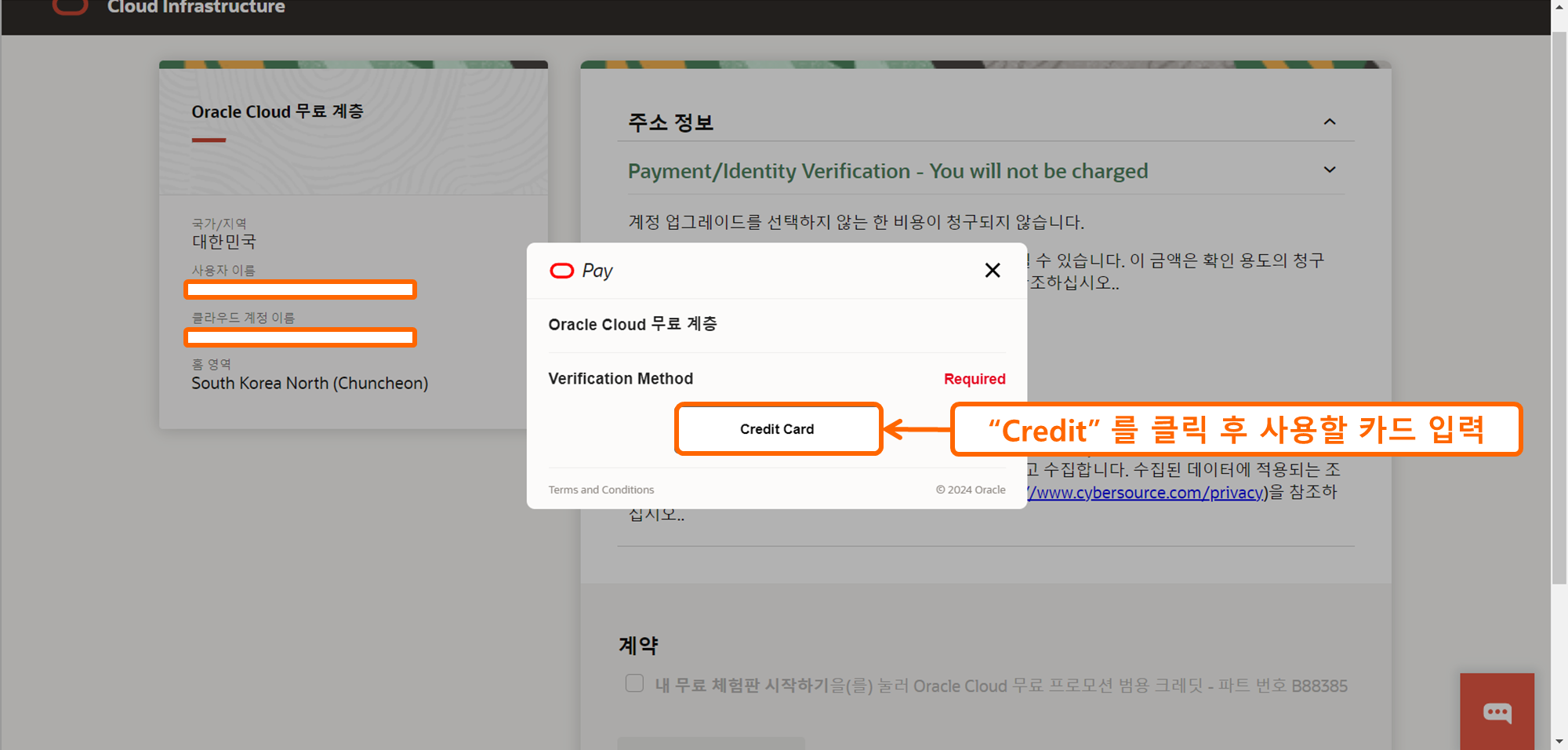The height and width of the screenshot is (750, 1568).
Task: Expand the Payment/Identity Verification section
Action: click(x=1330, y=169)
